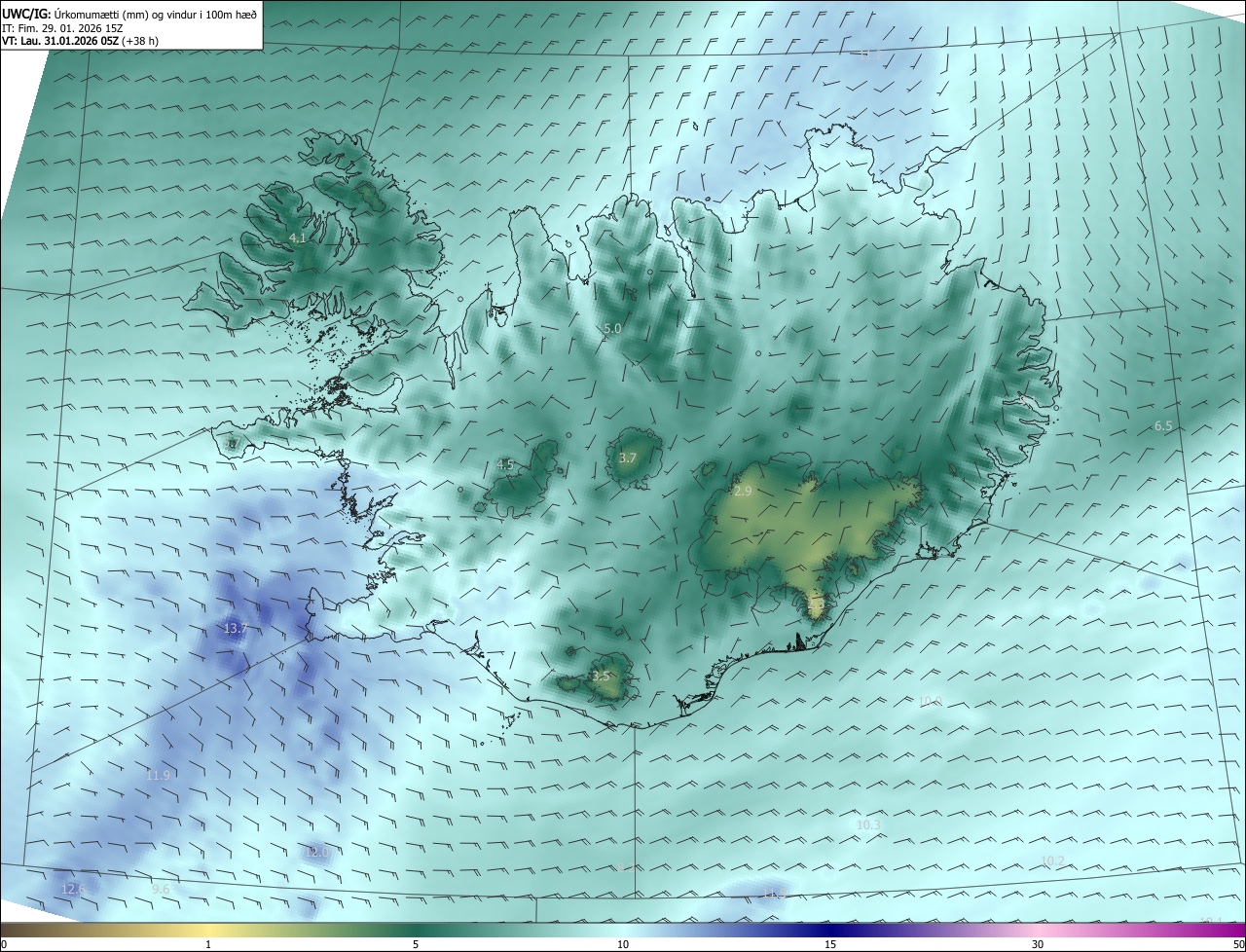Click the 3.7 value on the small glacier
Image resolution: width=1246 pixels, height=952 pixels.
pyautogui.click(x=628, y=458)
